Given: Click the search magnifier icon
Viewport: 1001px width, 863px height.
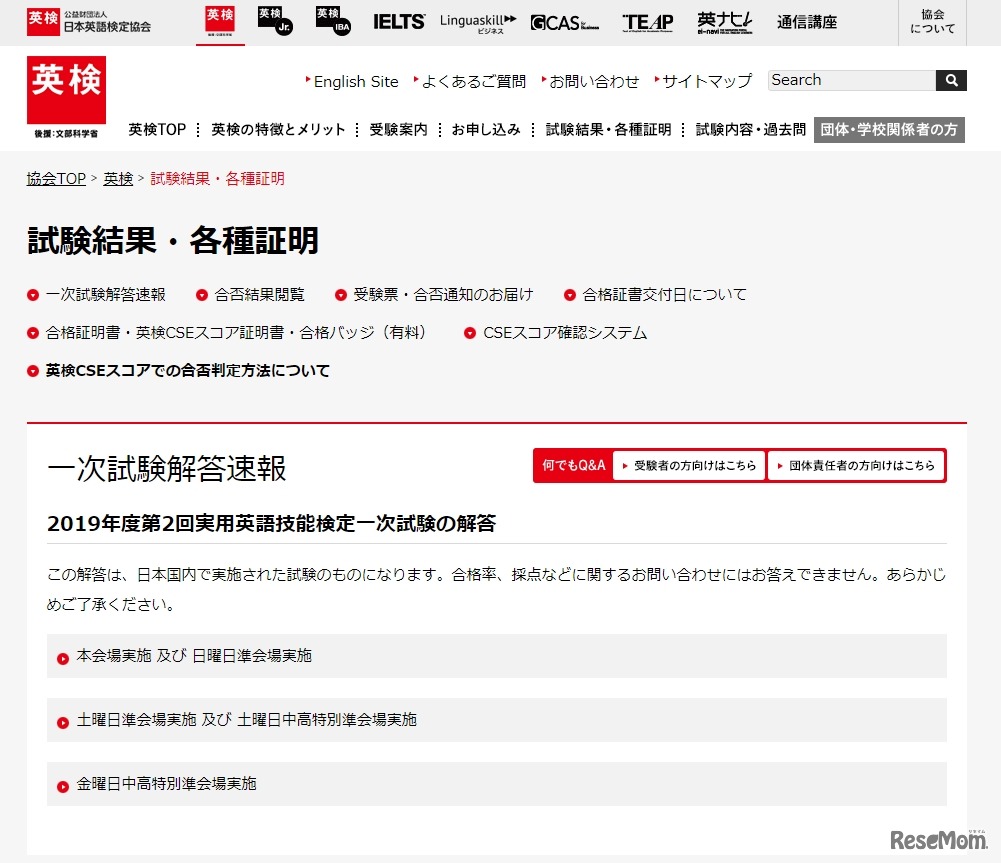Looking at the screenshot, I should pos(950,80).
